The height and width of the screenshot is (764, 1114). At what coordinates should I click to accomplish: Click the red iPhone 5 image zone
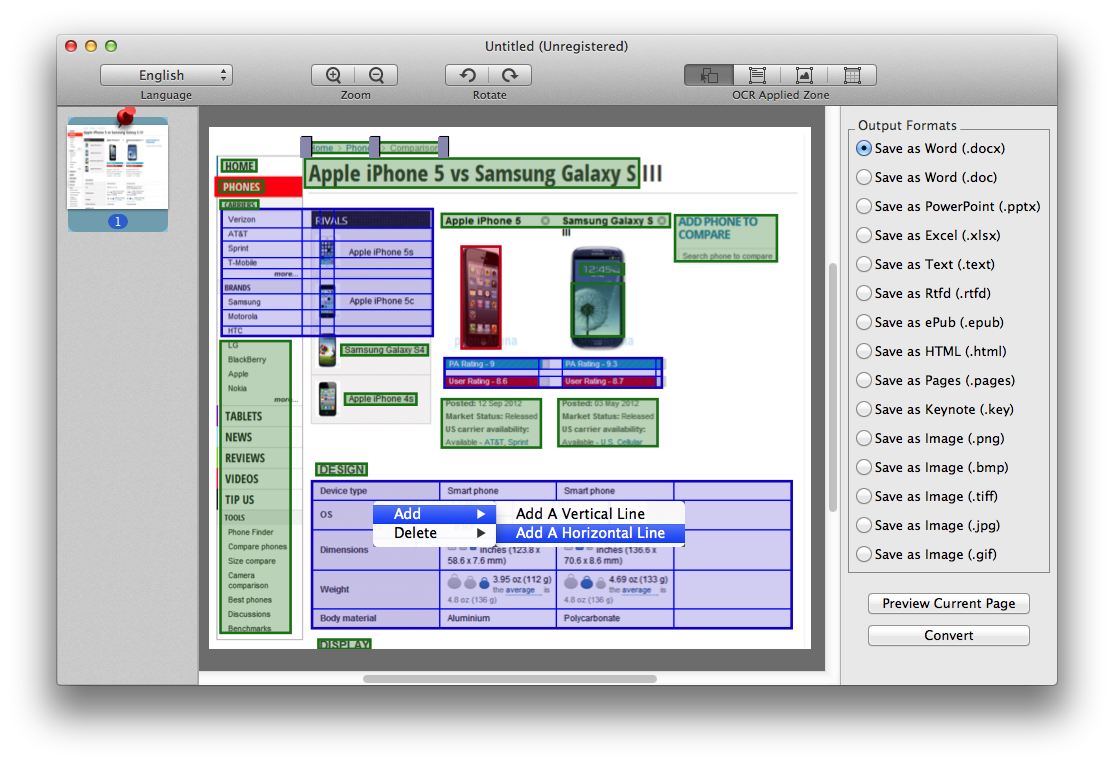481,296
